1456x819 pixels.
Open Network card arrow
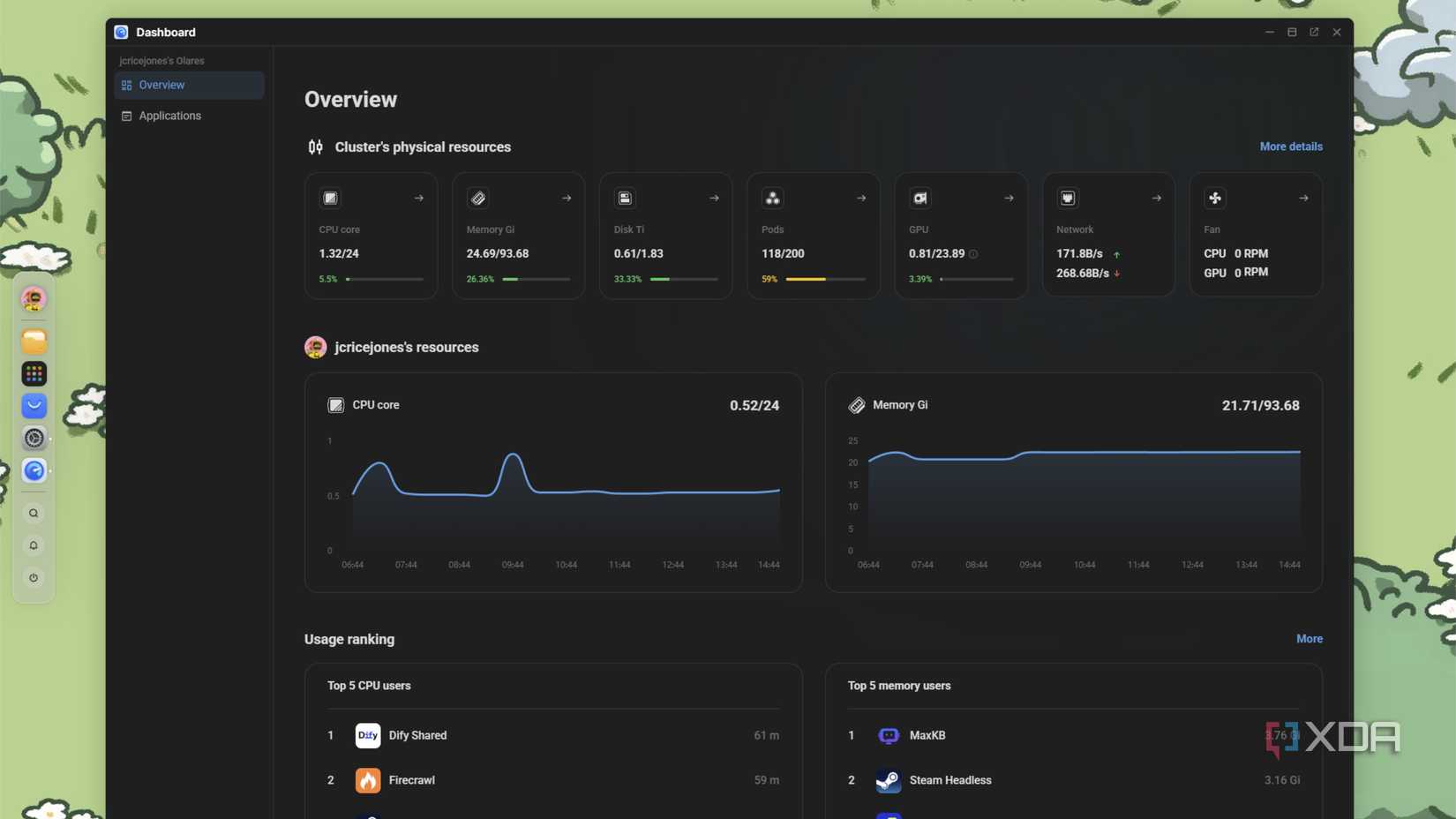[x=1157, y=199]
